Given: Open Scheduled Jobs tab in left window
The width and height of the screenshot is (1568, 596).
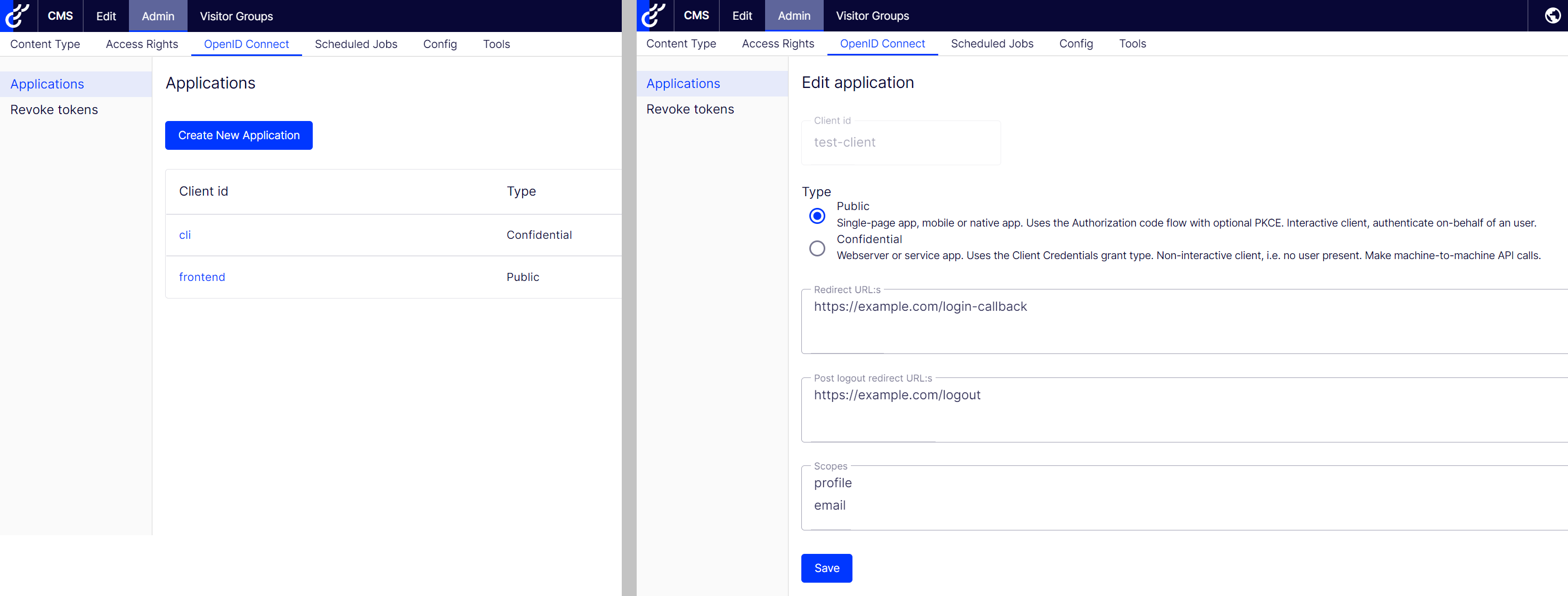Looking at the screenshot, I should pyautogui.click(x=355, y=44).
